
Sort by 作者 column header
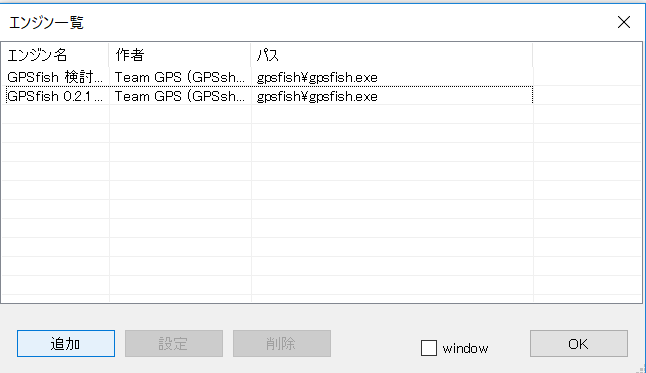(180, 55)
